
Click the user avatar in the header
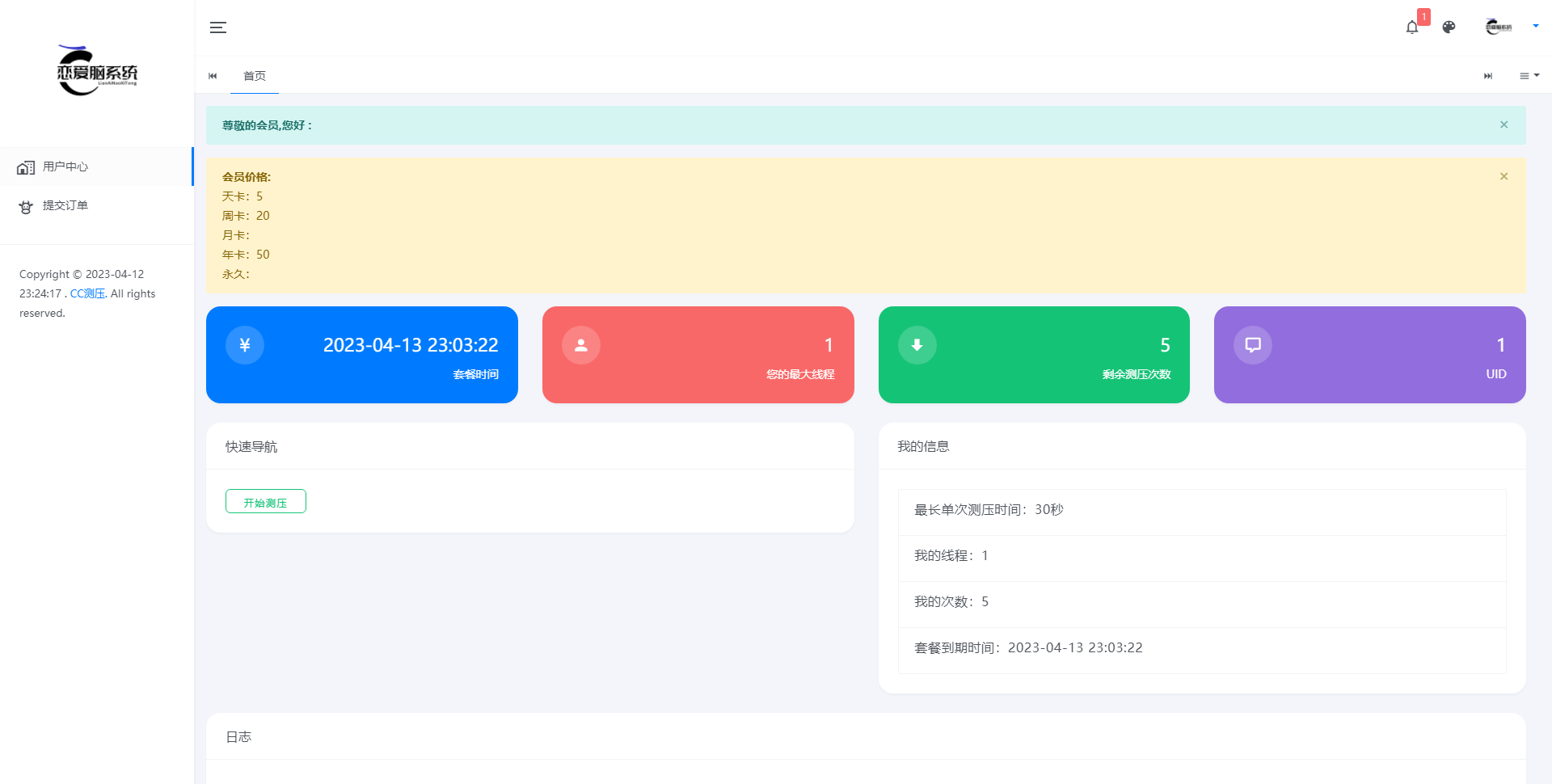1498,27
